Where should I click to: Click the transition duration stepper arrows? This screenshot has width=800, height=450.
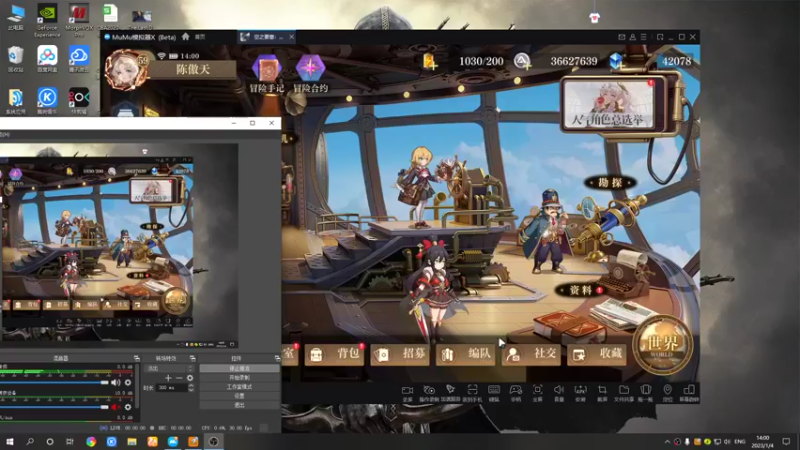[x=191, y=388]
